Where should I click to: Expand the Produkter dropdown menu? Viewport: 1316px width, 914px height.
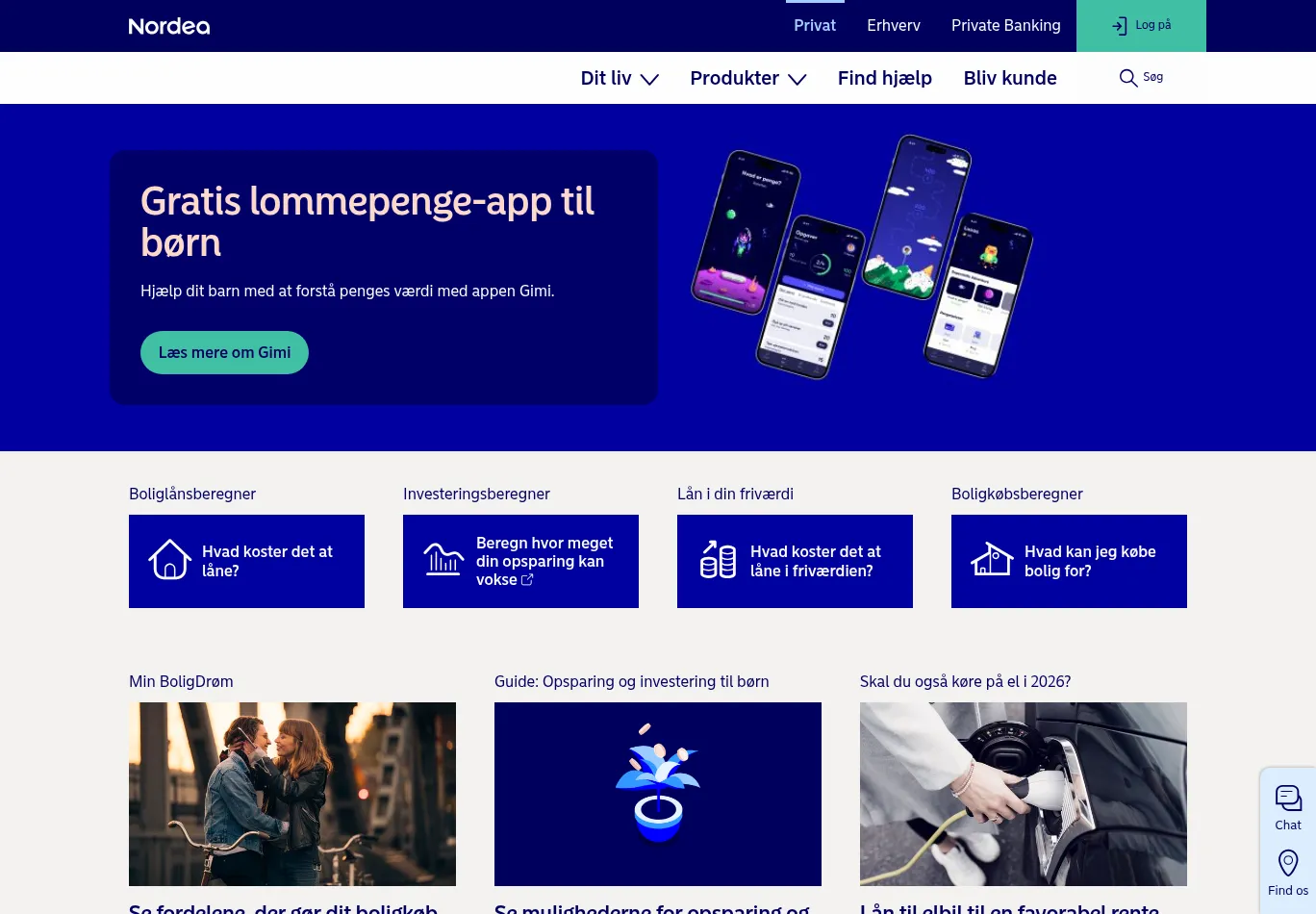748,78
